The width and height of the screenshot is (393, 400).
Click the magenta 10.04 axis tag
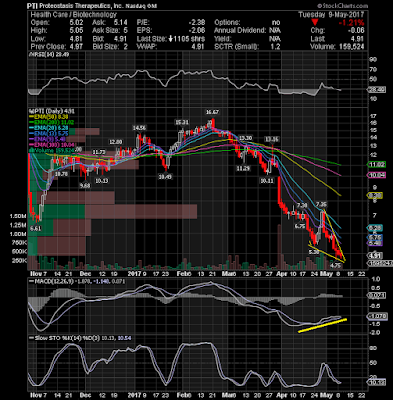pyautogui.click(x=376, y=175)
